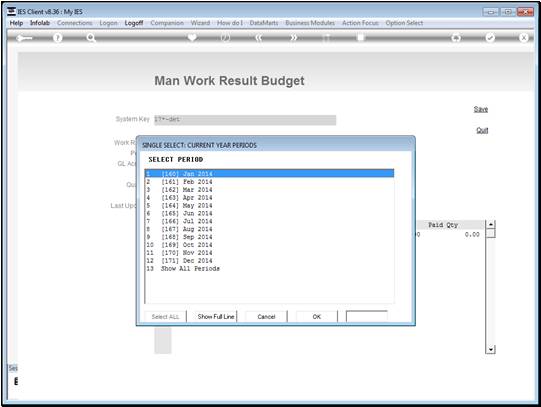
Task: Click the OK button
Action: (x=316, y=317)
